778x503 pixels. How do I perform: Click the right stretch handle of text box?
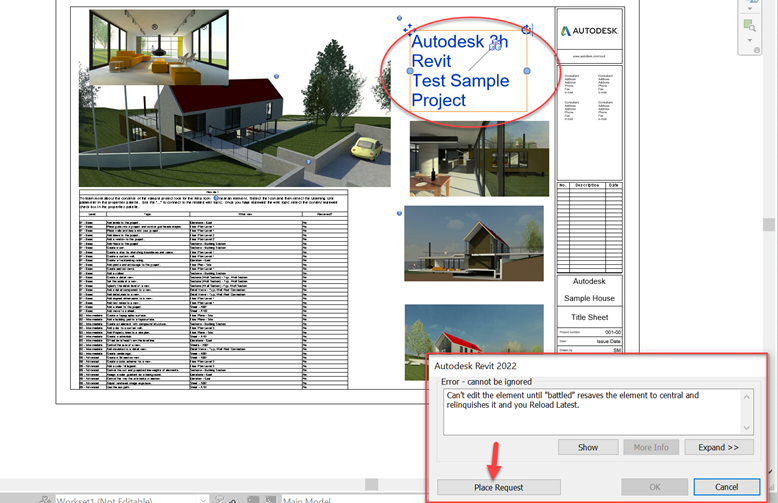(527, 71)
